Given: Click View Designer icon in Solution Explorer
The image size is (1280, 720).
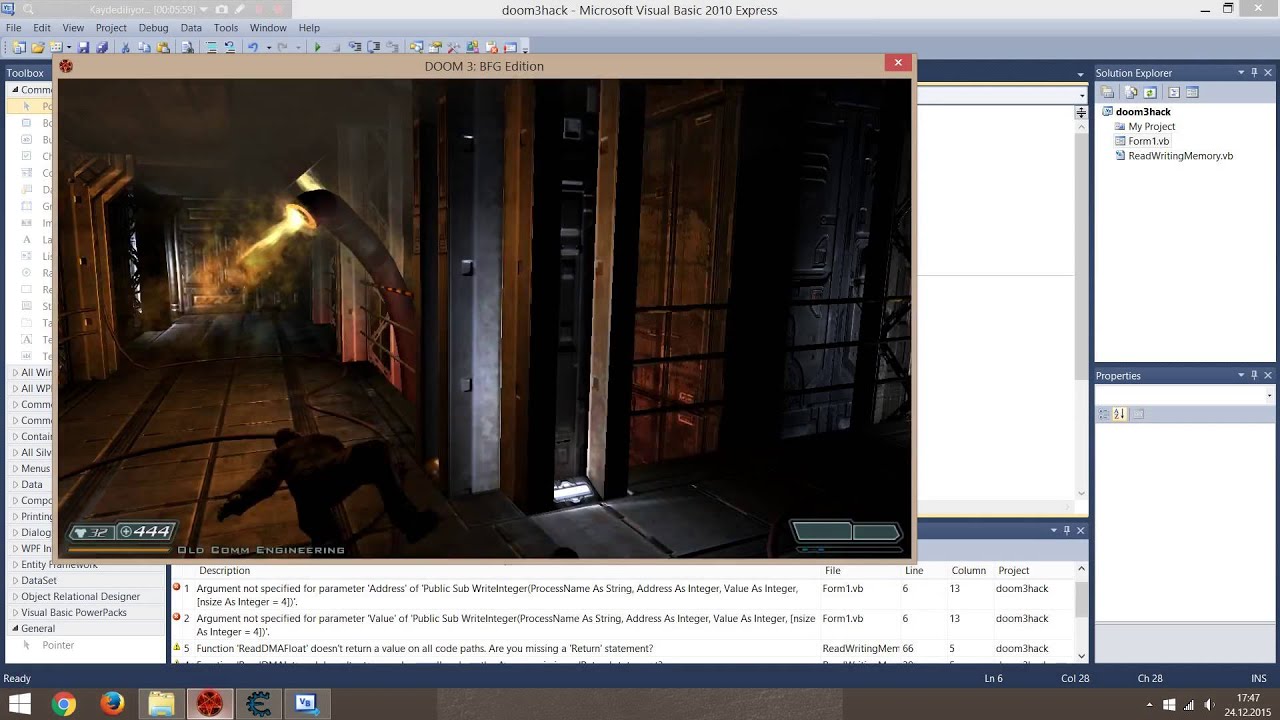Looking at the screenshot, I should pos(1192,92).
